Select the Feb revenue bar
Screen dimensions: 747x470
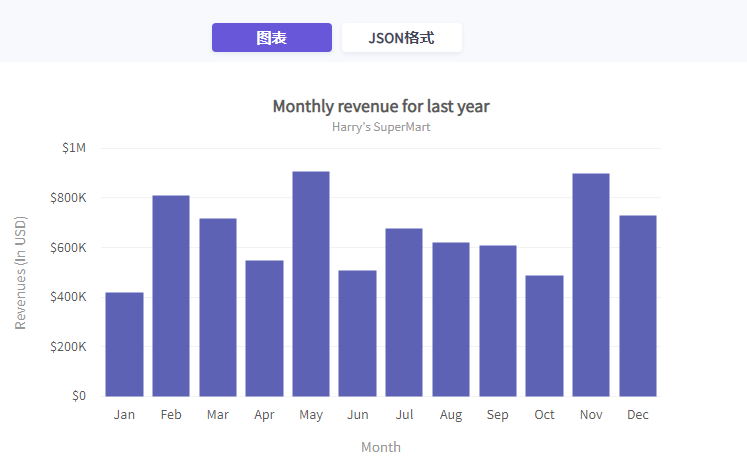171,296
